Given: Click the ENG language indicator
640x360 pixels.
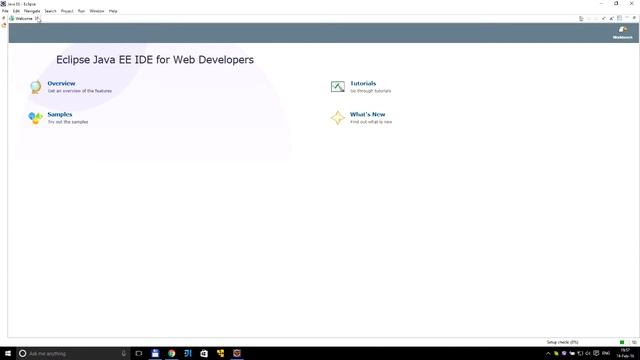Looking at the screenshot, I should click(x=606, y=353).
